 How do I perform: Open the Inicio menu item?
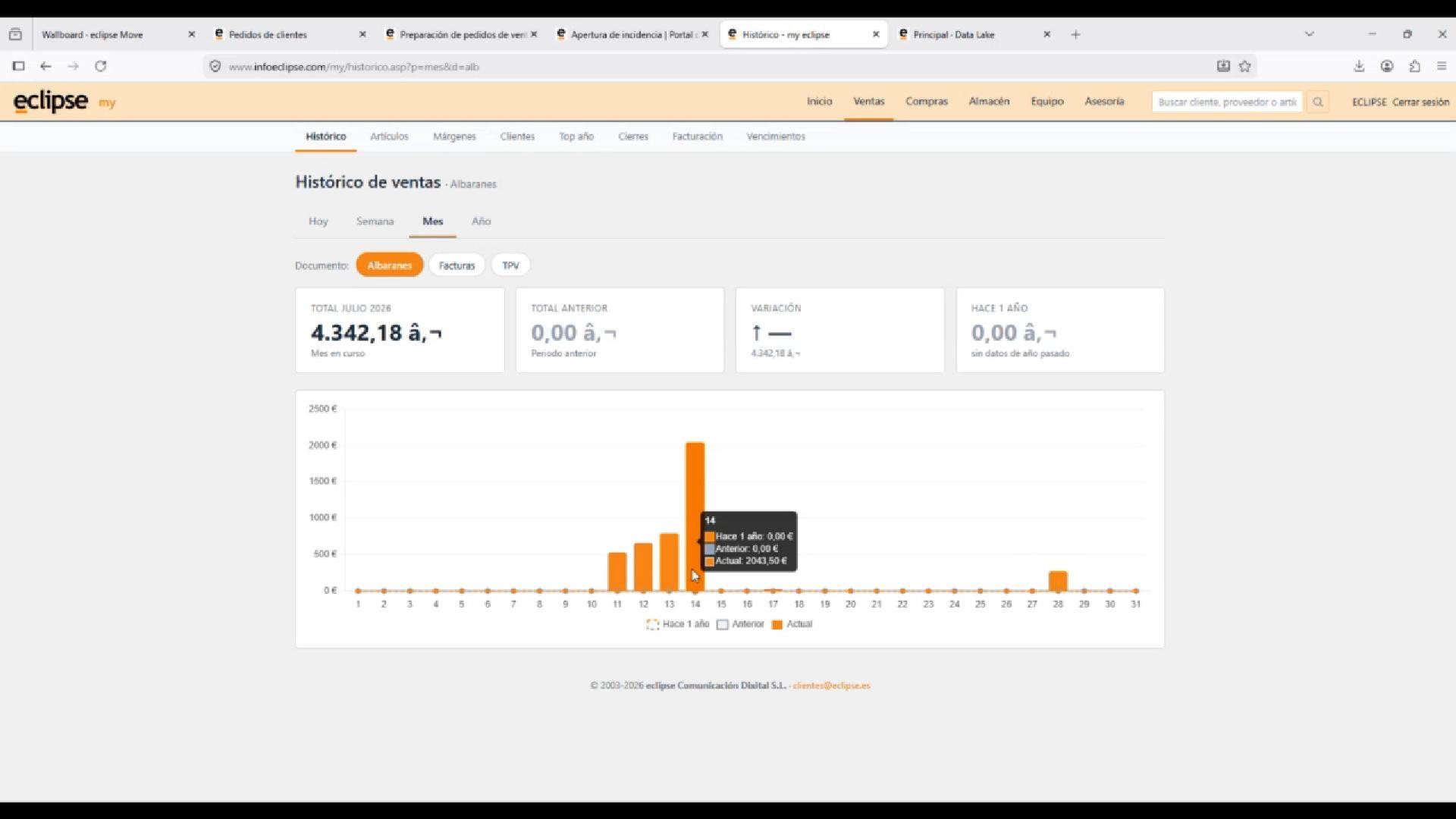coord(819,101)
